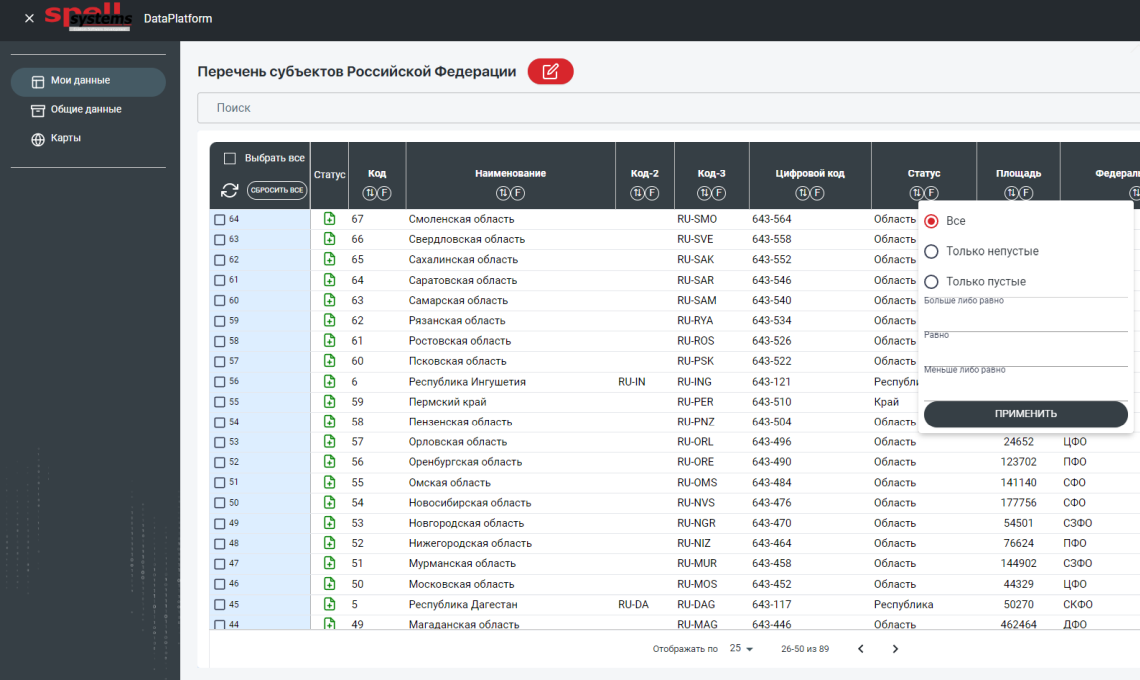This screenshot has height=680, width=1140.
Task: Go to the next page of results
Action: pyautogui.click(x=895, y=649)
